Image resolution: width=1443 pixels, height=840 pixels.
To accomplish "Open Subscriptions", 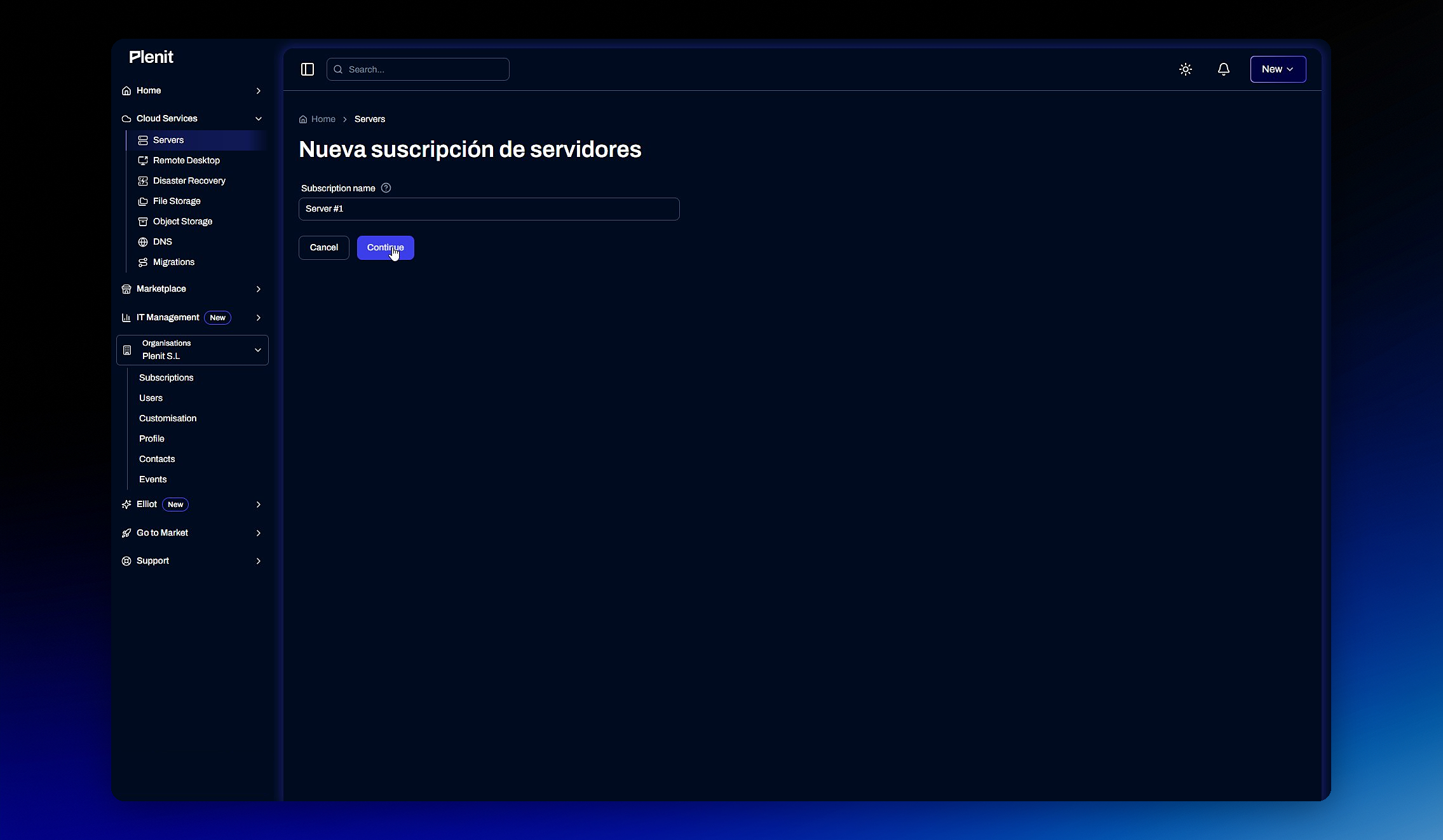I will click(x=166, y=378).
